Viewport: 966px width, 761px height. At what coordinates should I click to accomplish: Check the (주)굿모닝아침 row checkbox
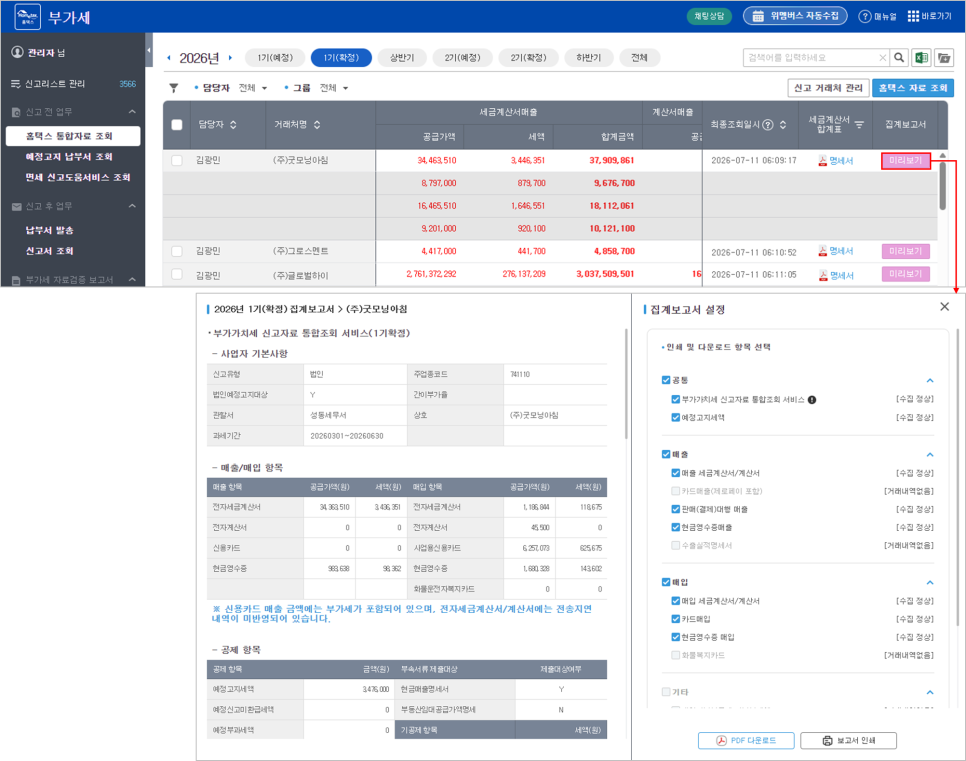pyautogui.click(x=177, y=160)
